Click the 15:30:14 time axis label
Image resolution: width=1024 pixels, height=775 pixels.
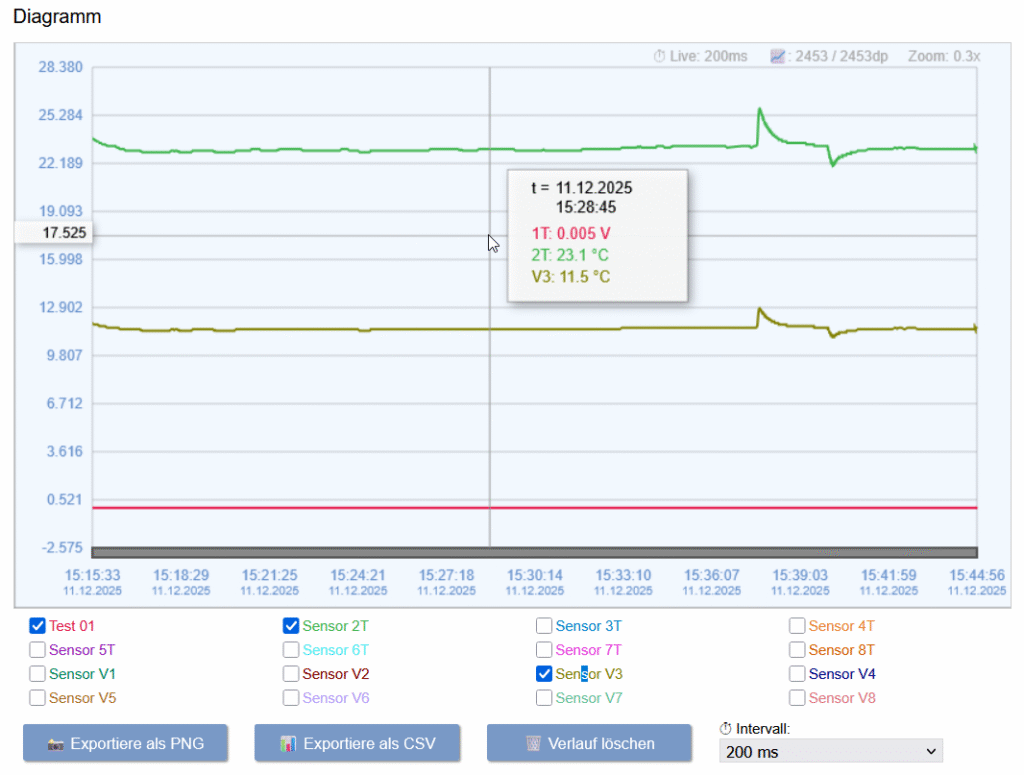pos(534,575)
